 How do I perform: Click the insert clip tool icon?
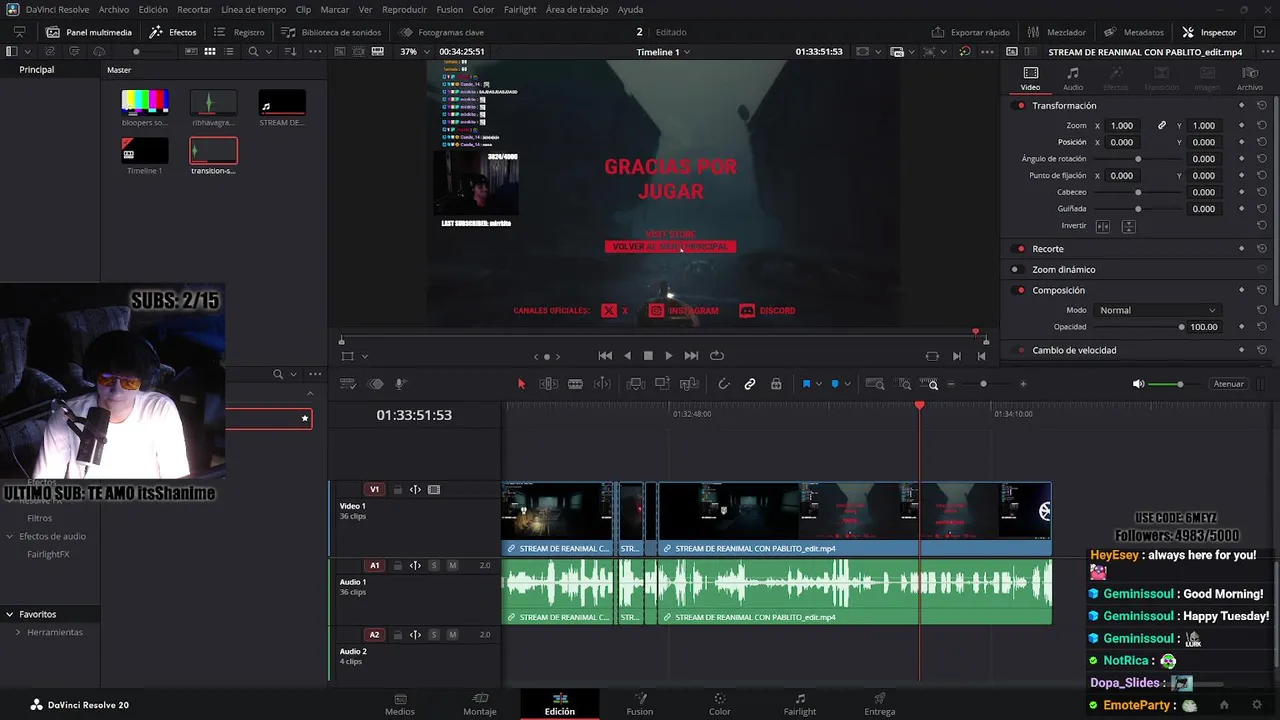click(x=636, y=384)
